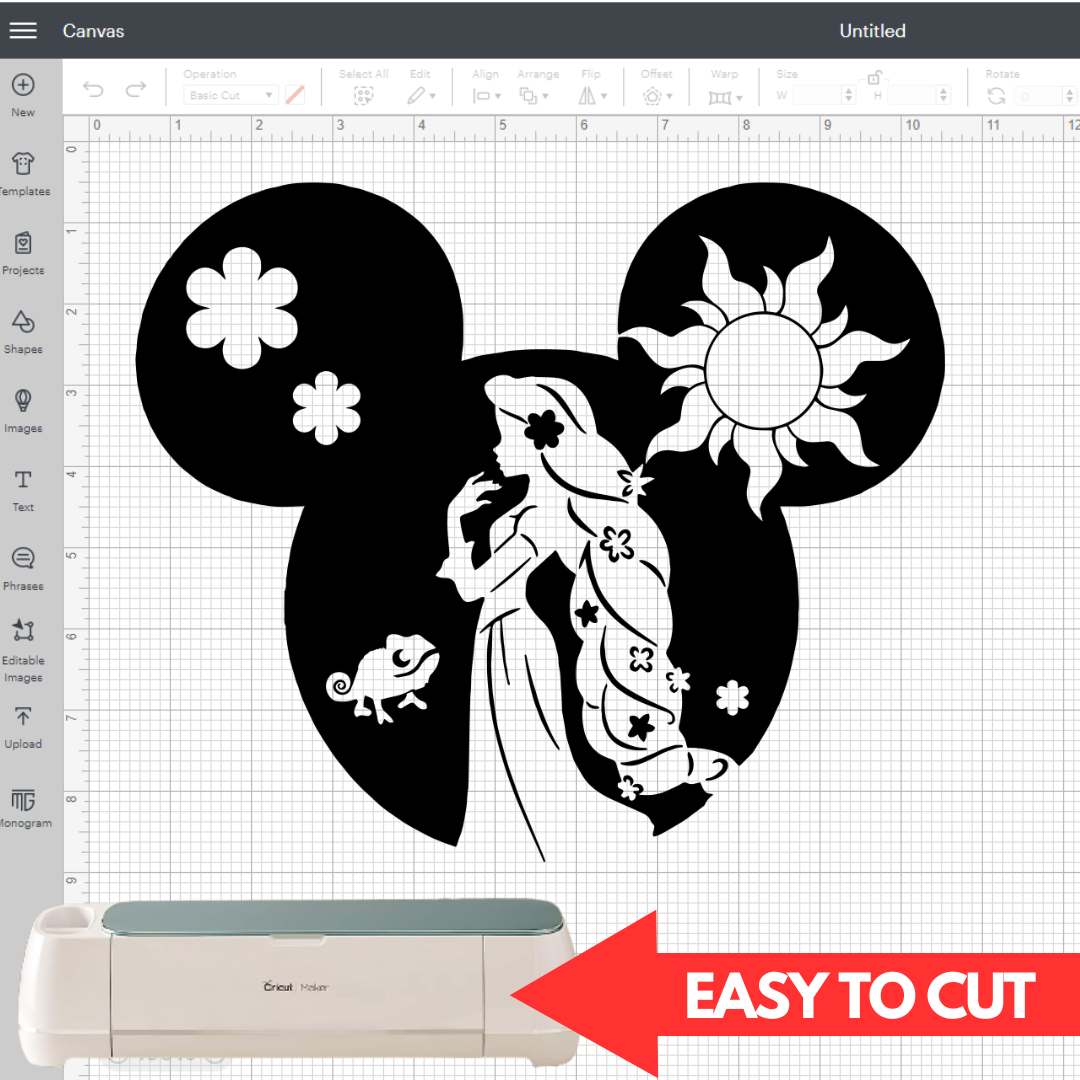Open the hamburger main menu
1080x1080 pixels.
click(23, 30)
